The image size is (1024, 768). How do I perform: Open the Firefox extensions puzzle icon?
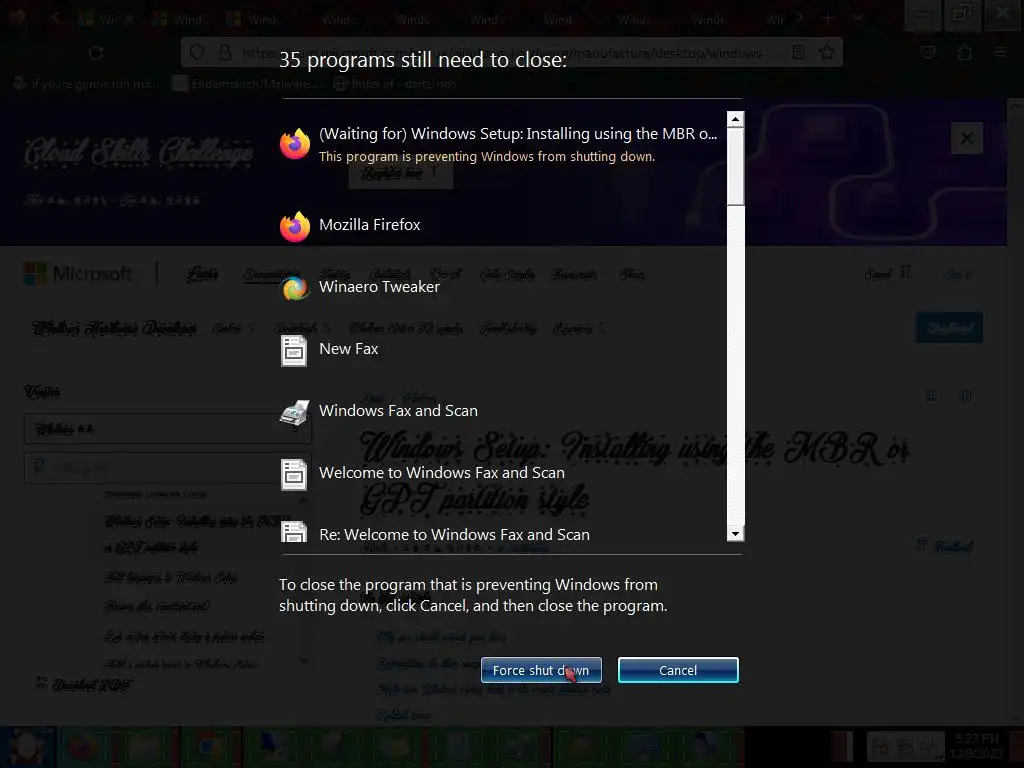coord(964,52)
